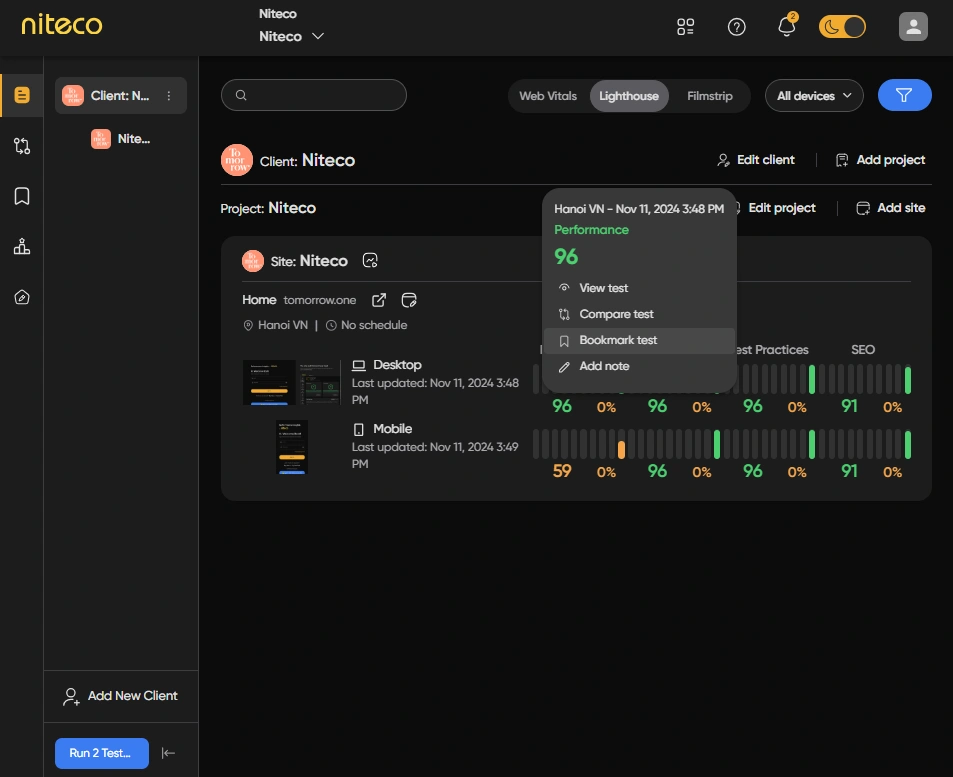Switch to Lighthouse tab
953x777 pixels.
coord(628,96)
